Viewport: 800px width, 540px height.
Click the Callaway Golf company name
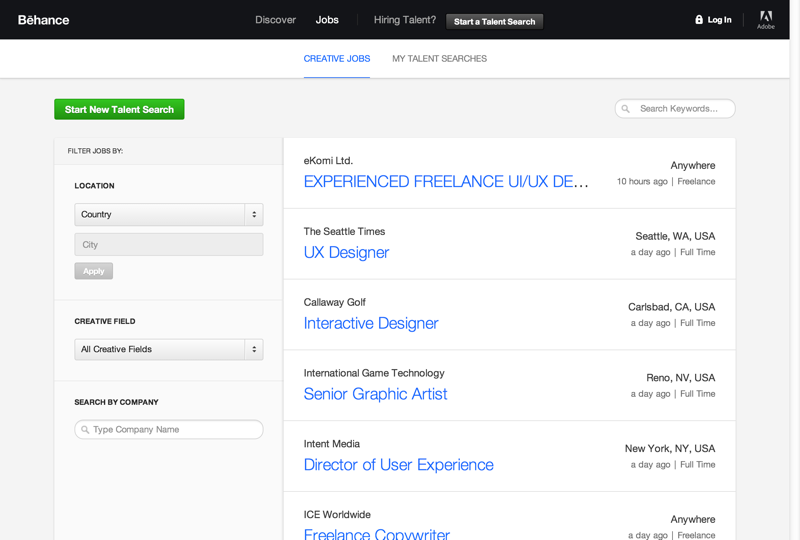[x=335, y=302]
